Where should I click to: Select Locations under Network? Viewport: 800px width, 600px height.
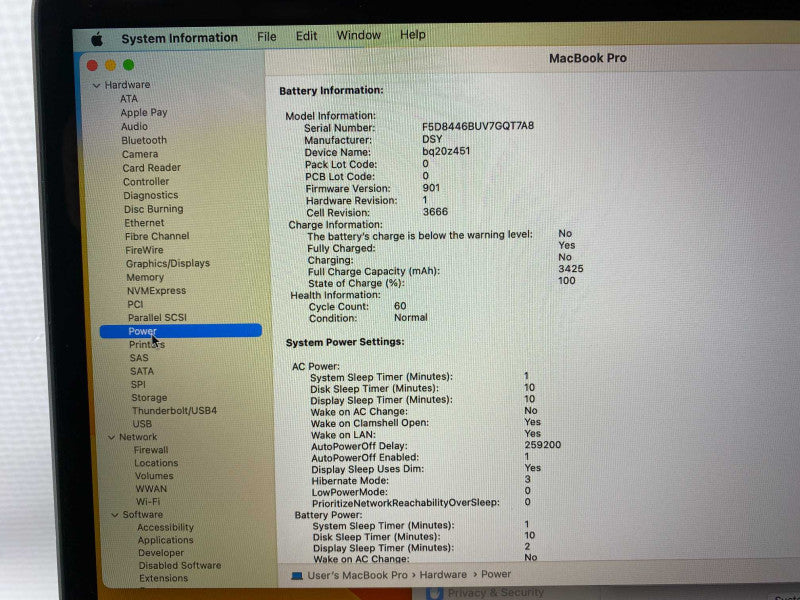point(156,463)
